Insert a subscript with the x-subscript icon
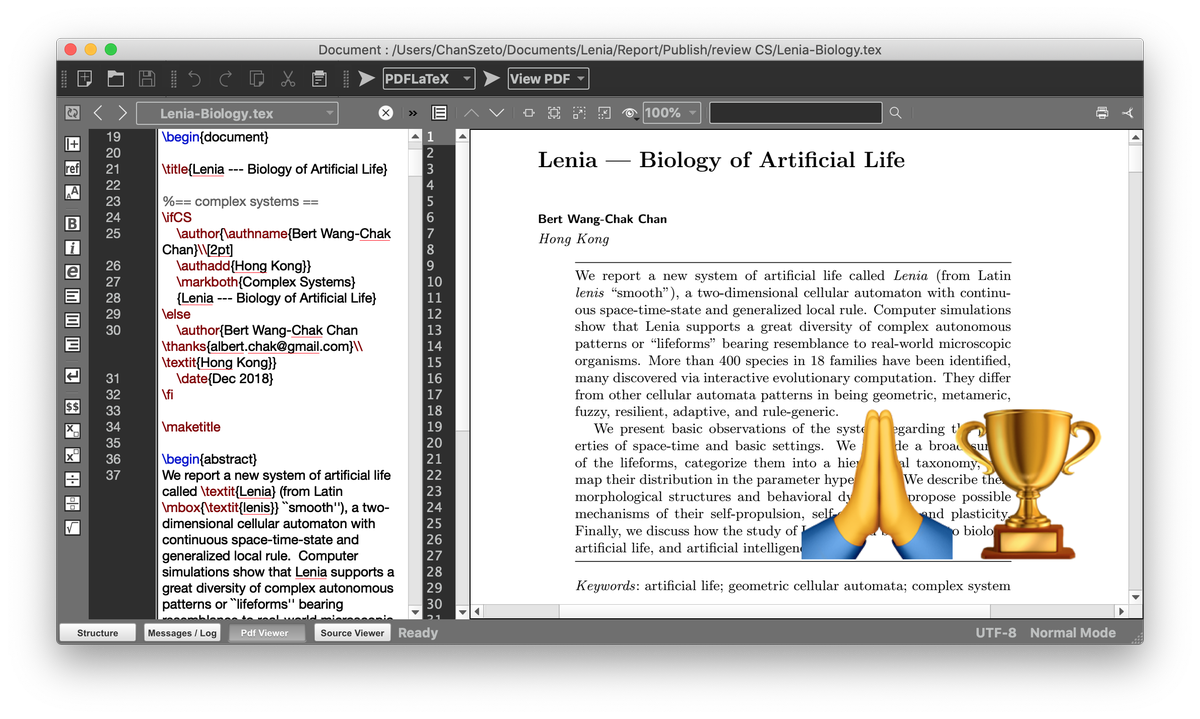 72,431
